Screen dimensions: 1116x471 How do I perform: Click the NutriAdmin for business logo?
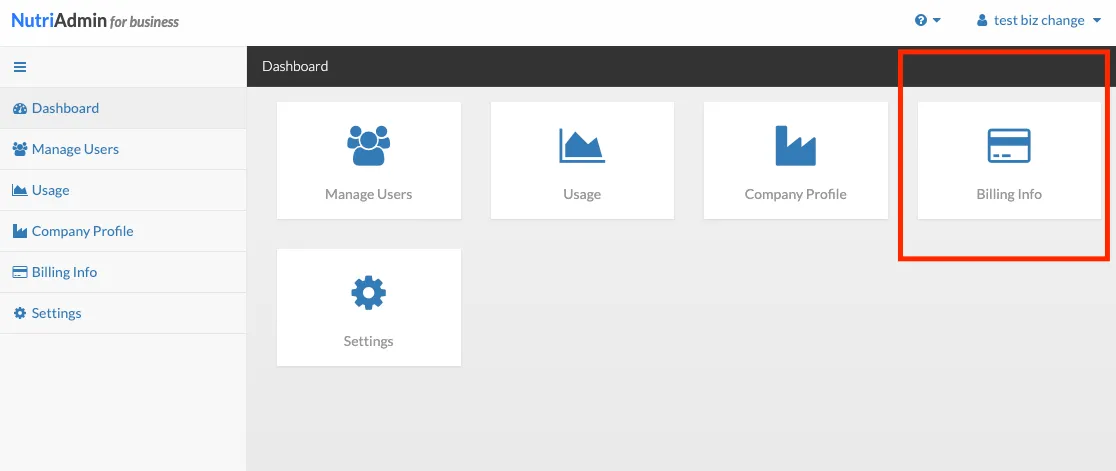pyautogui.click(x=95, y=21)
